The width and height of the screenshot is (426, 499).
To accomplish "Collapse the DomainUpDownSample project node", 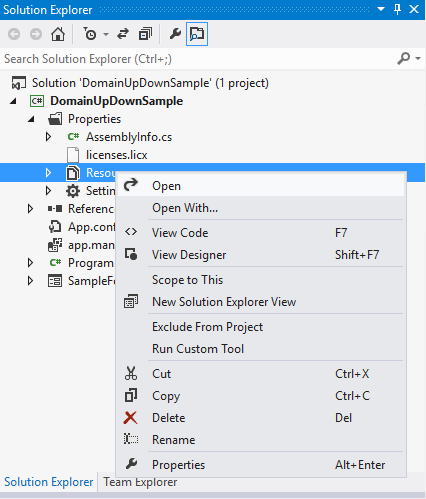I will [x=13, y=101].
